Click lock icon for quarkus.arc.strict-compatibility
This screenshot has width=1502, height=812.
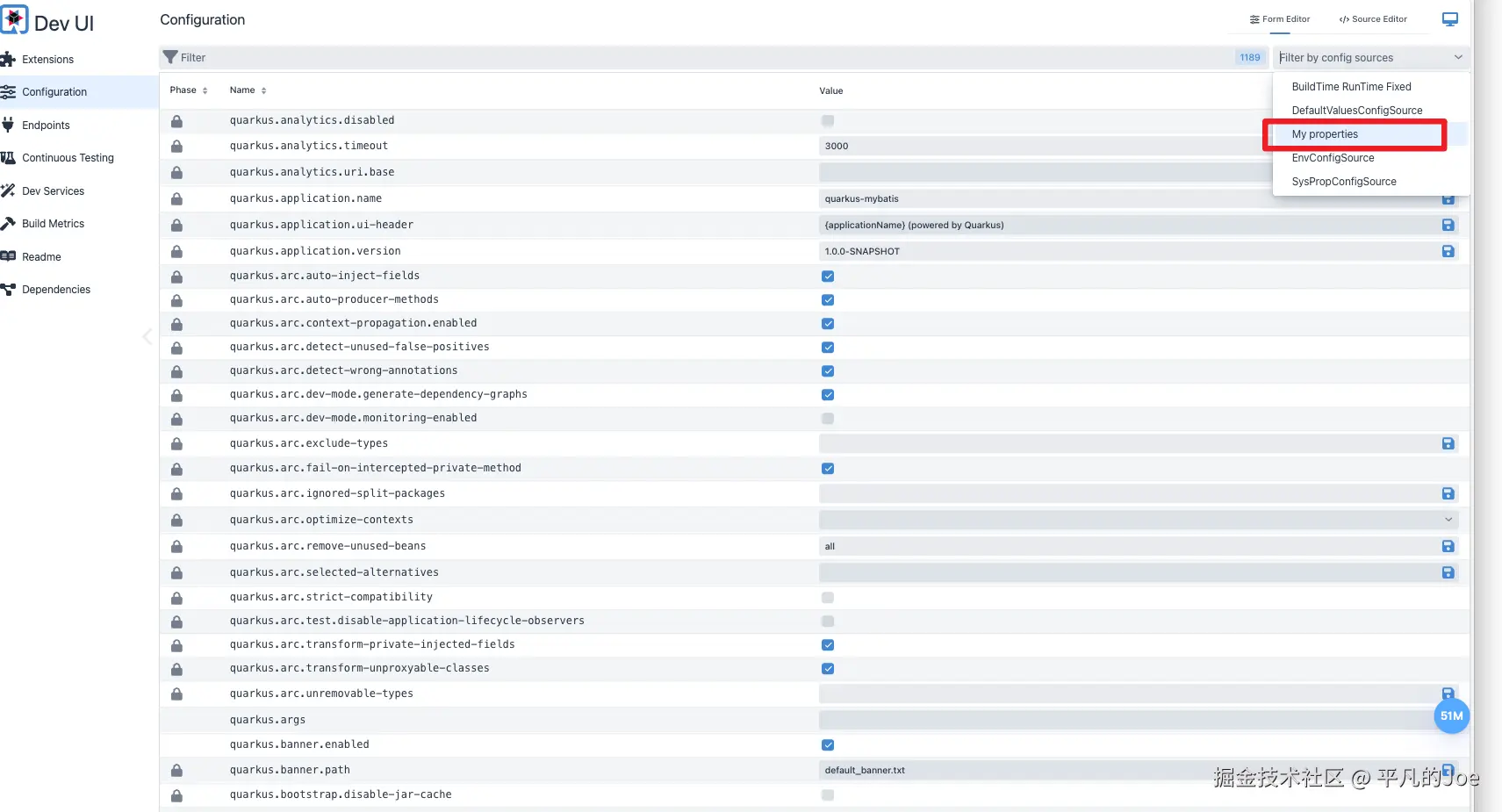click(x=176, y=598)
